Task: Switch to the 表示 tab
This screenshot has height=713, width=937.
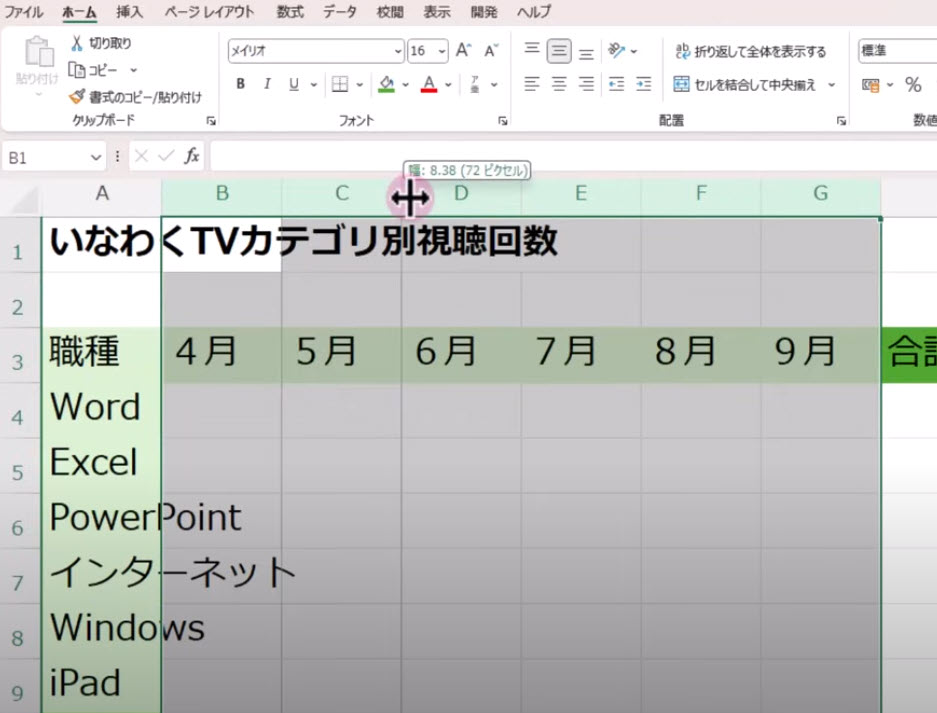Action: (437, 11)
